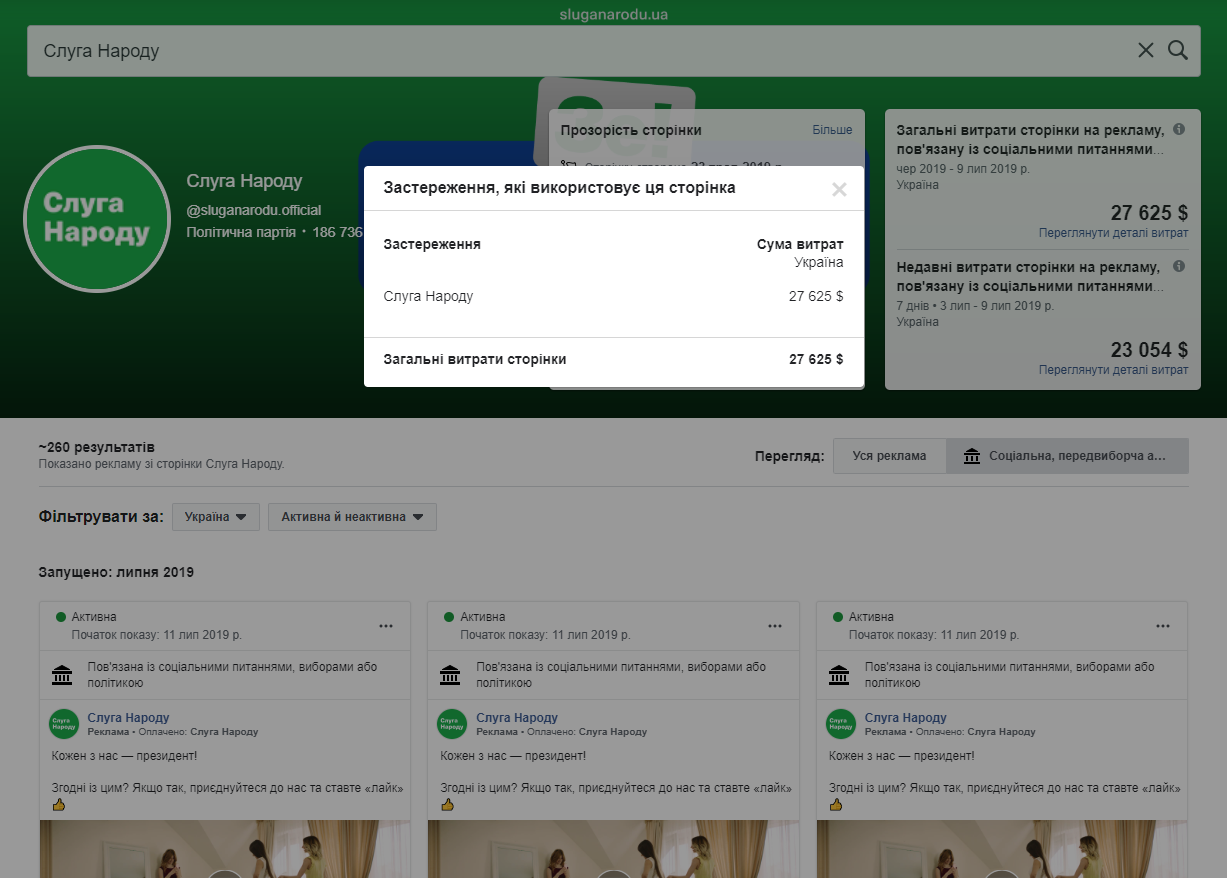This screenshot has width=1227, height=878.
Task: Open spend details link under 27 625 $
Action: 1113,233
